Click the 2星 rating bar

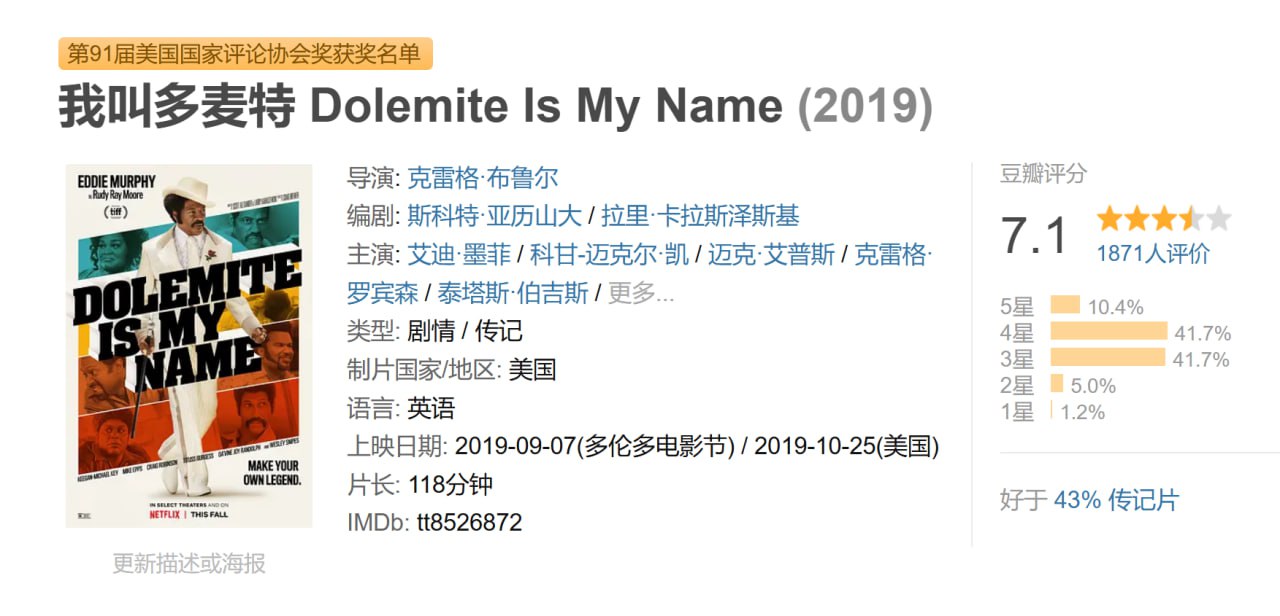[1057, 384]
